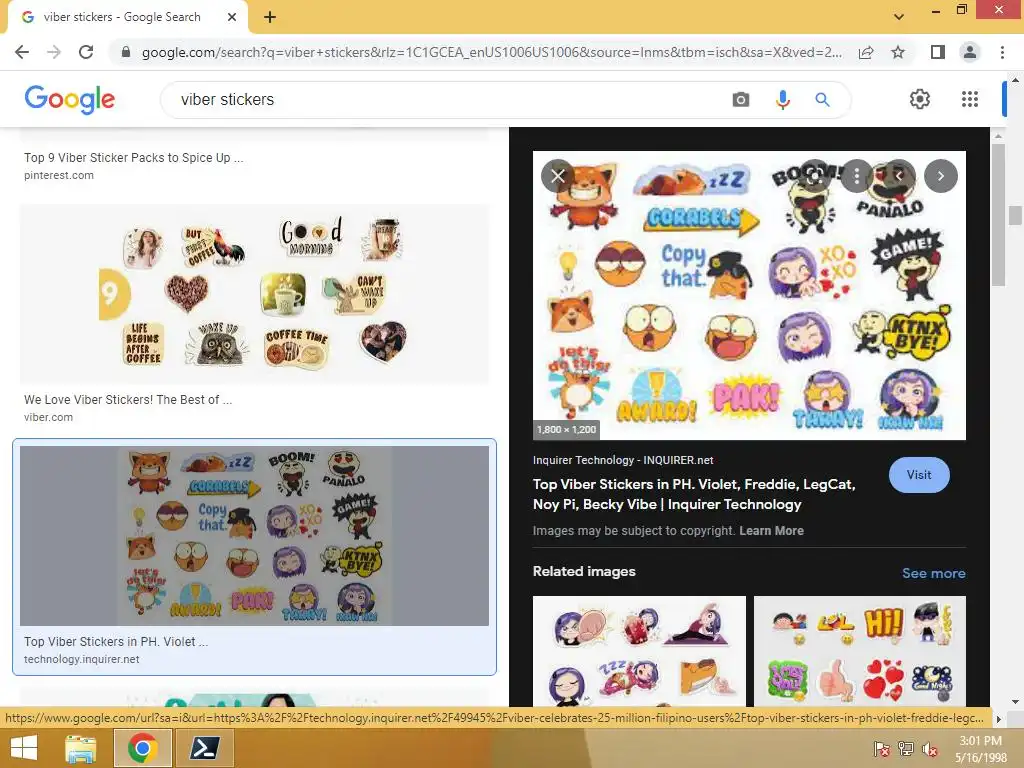Open Google Lens on preview image

[814, 176]
